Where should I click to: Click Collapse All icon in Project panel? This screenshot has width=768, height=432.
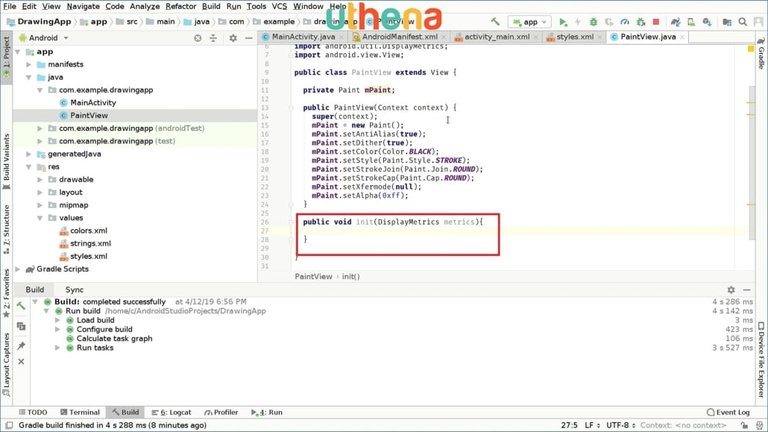coord(213,38)
